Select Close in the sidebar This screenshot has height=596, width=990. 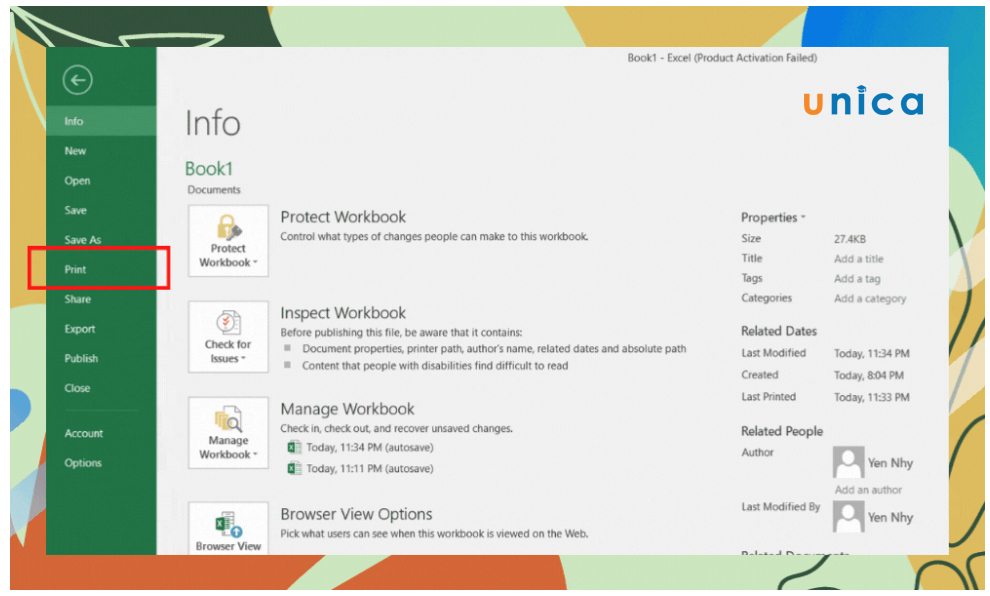point(101,388)
